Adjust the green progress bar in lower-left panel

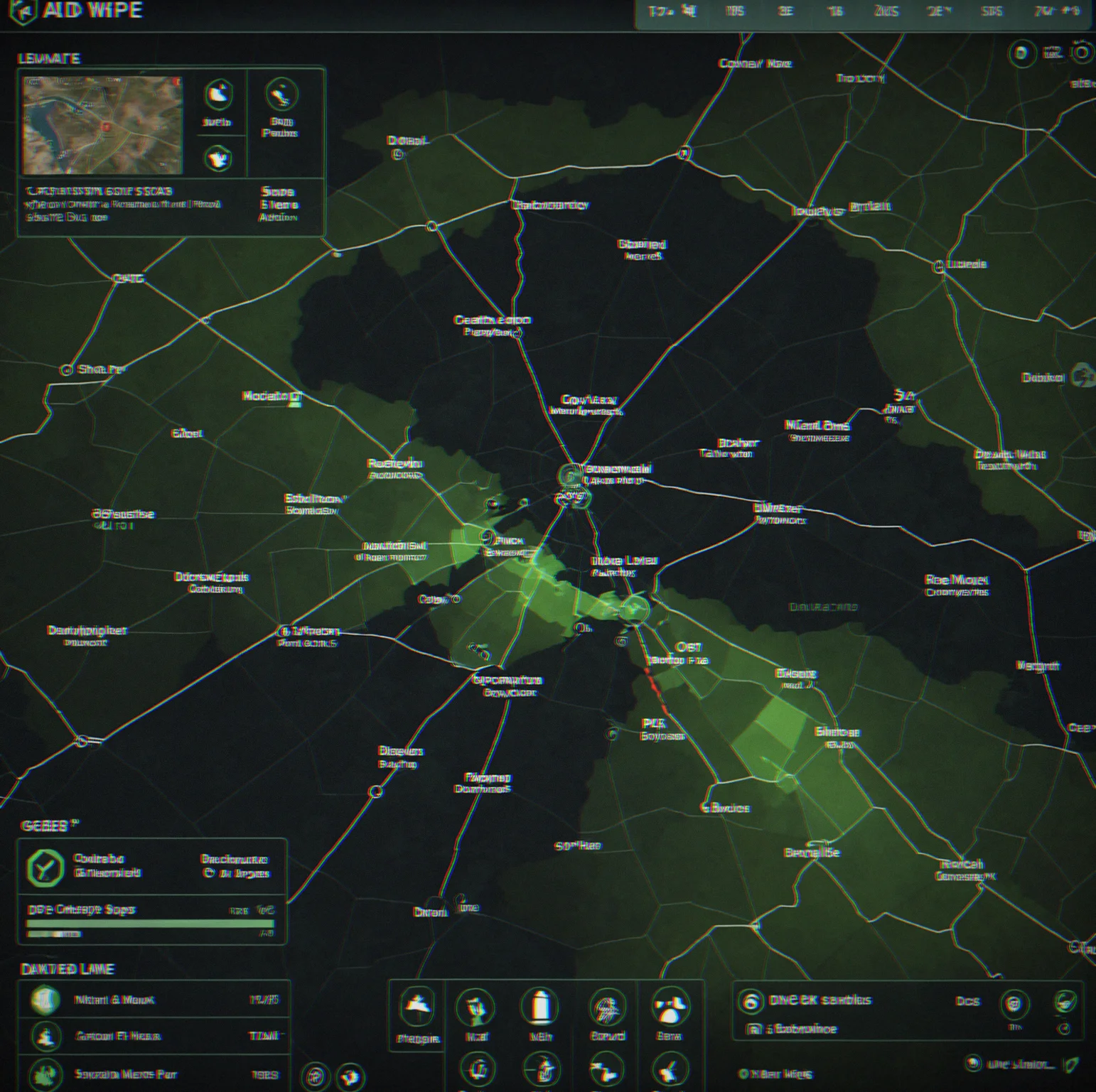click(x=151, y=924)
